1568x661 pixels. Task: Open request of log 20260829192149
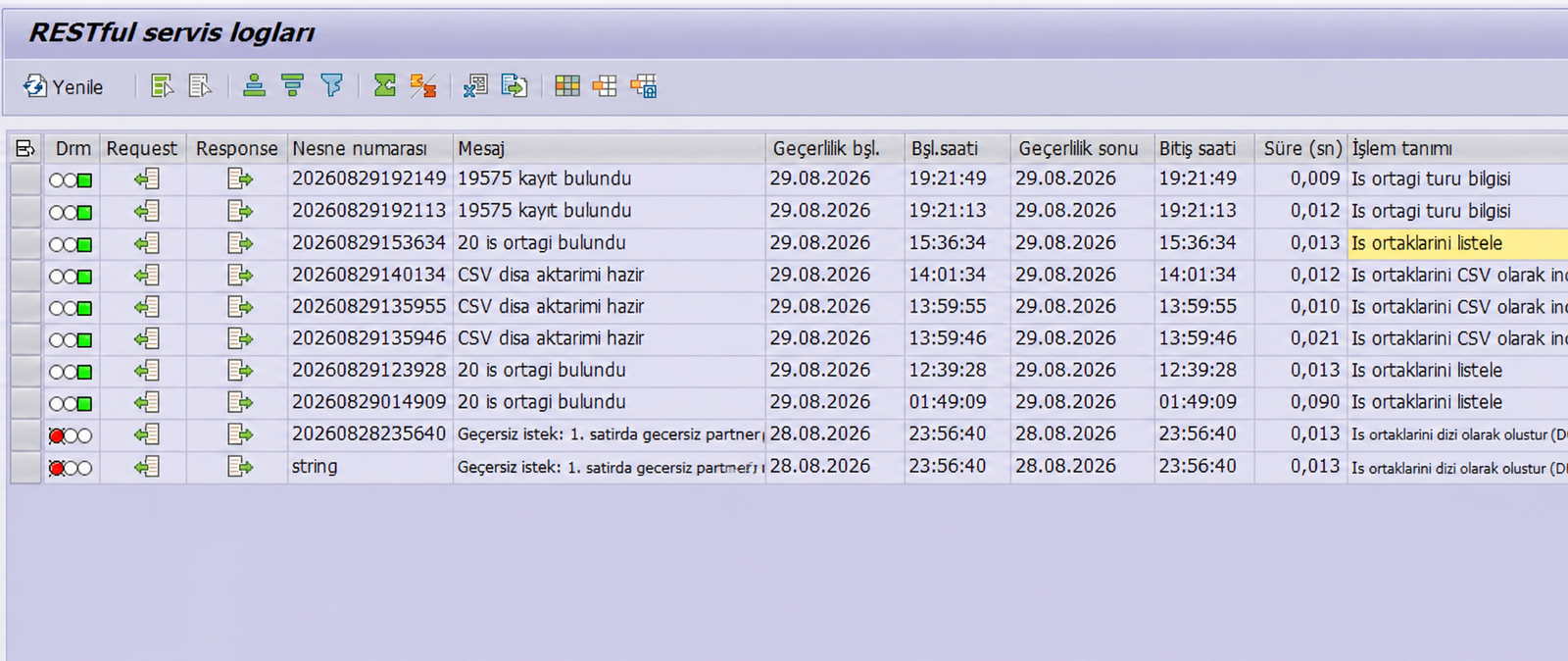pyautogui.click(x=147, y=179)
